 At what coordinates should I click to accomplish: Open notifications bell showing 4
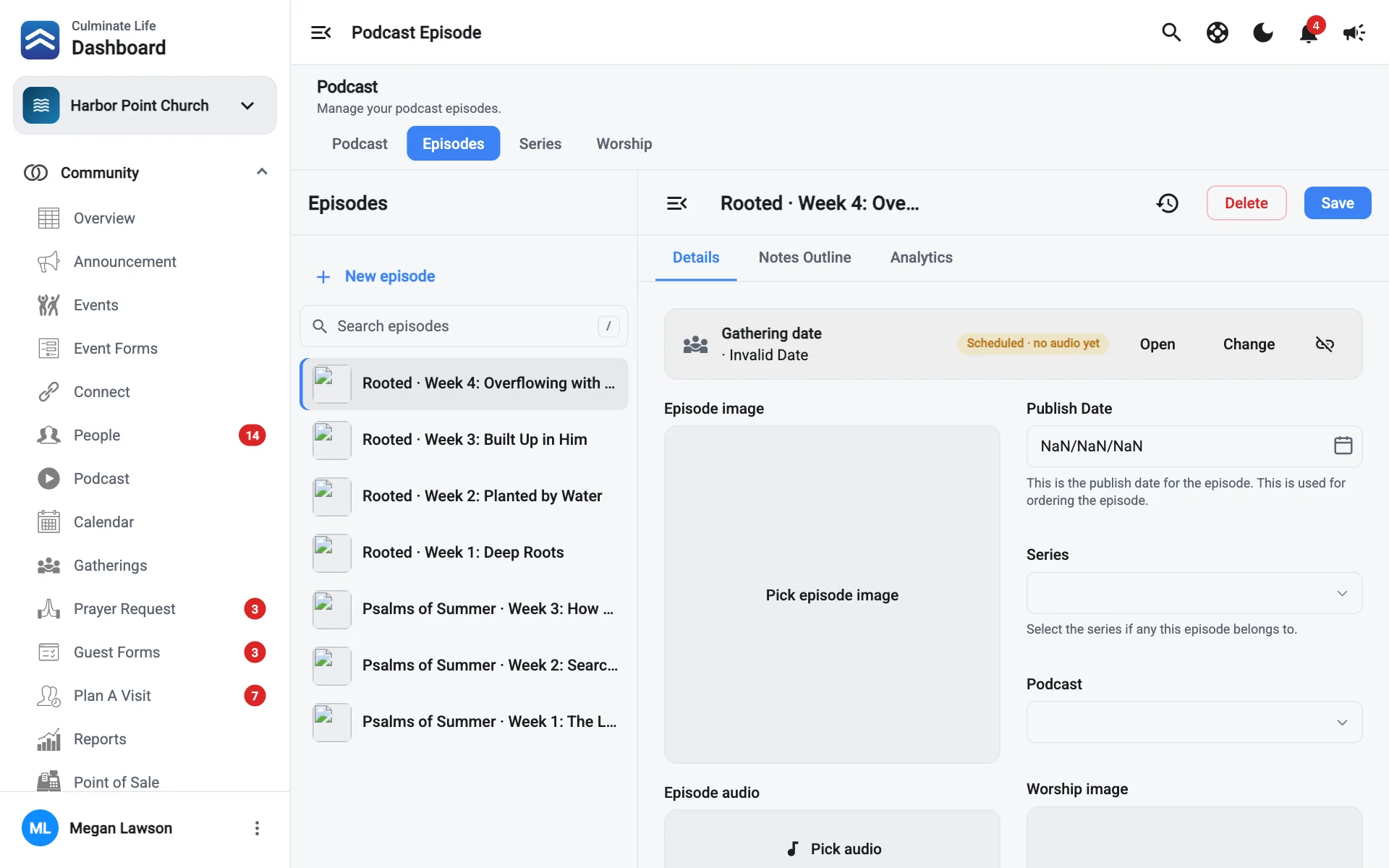[x=1309, y=33]
